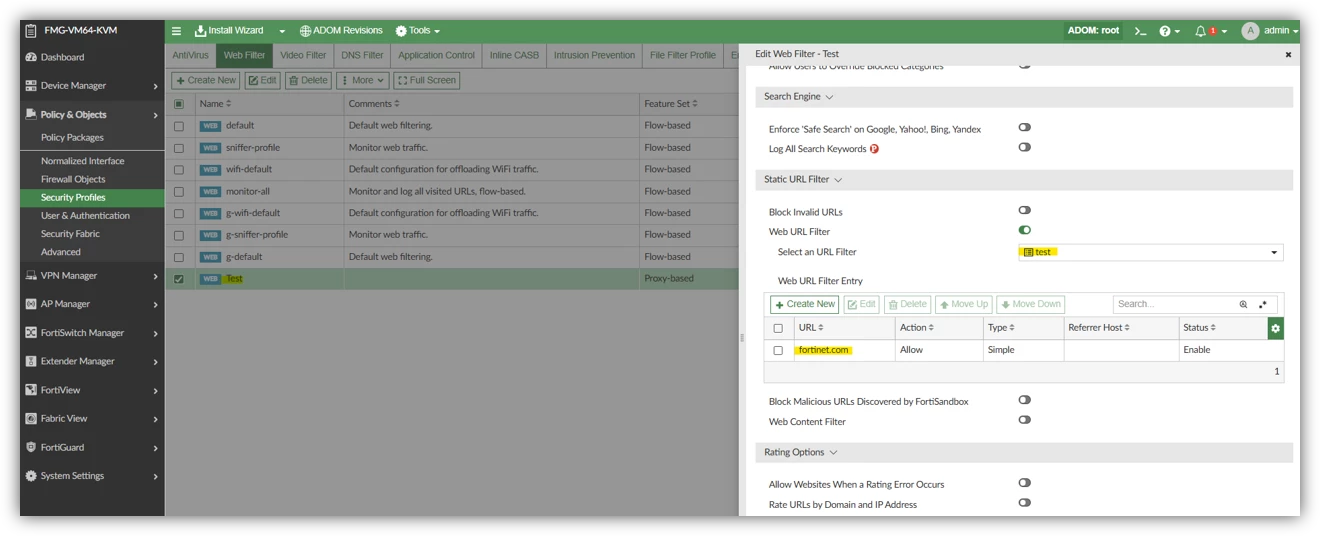Switch to the File Filter Profile tab

click(x=683, y=55)
